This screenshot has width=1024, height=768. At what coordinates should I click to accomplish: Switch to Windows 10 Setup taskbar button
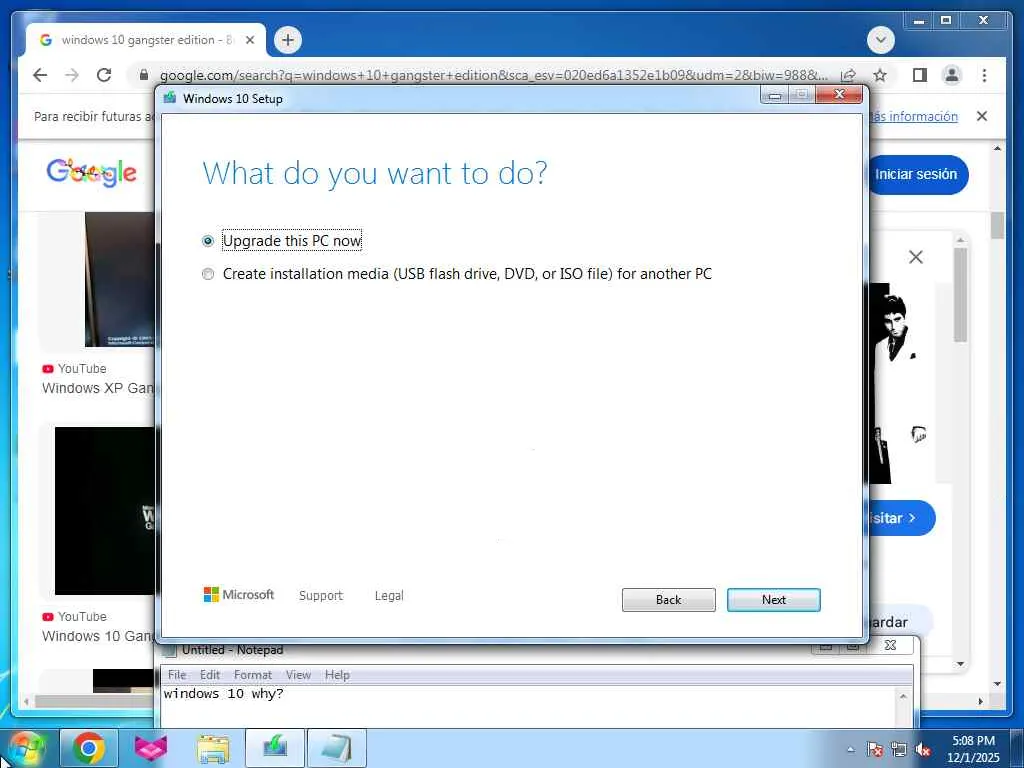click(x=275, y=748)
